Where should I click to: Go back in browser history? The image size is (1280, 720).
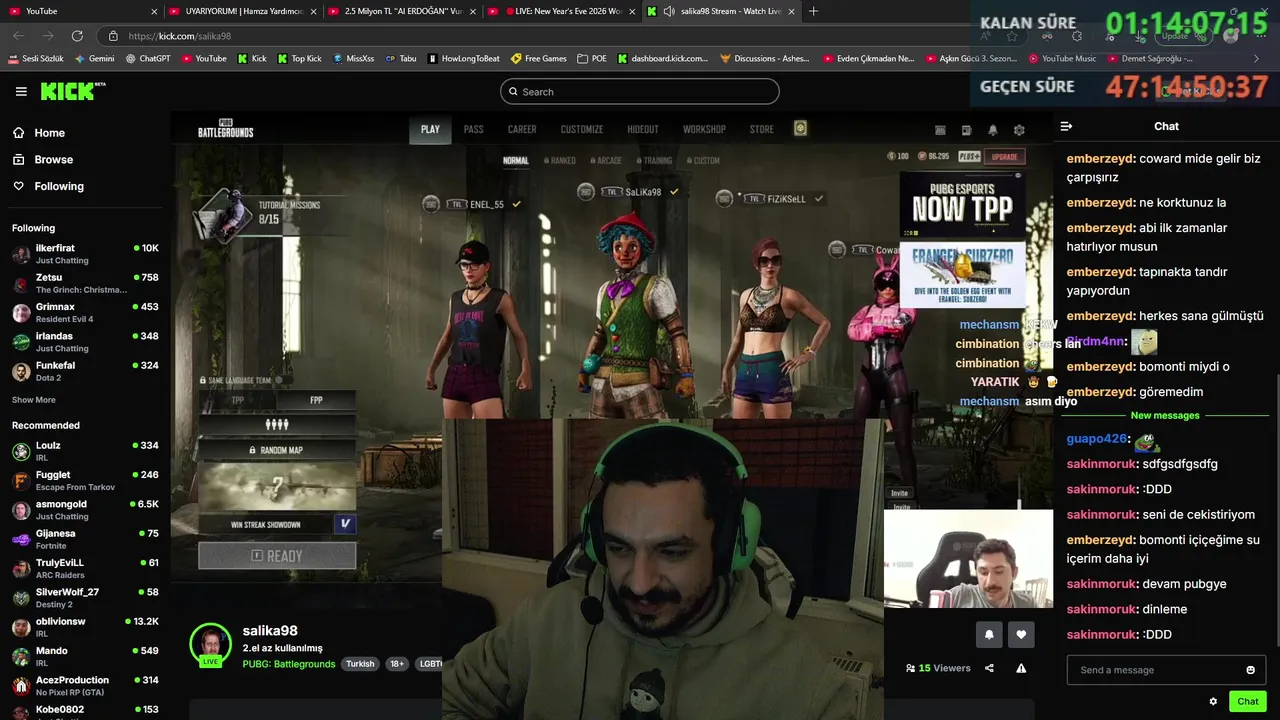pos(18,36)
